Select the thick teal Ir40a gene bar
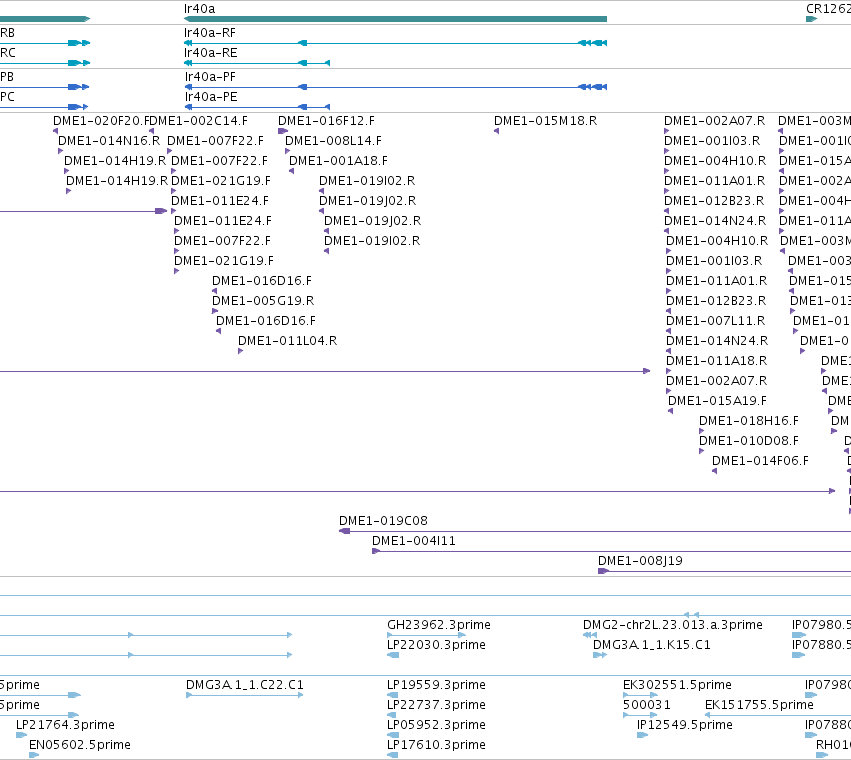 [x=395, y=19]
